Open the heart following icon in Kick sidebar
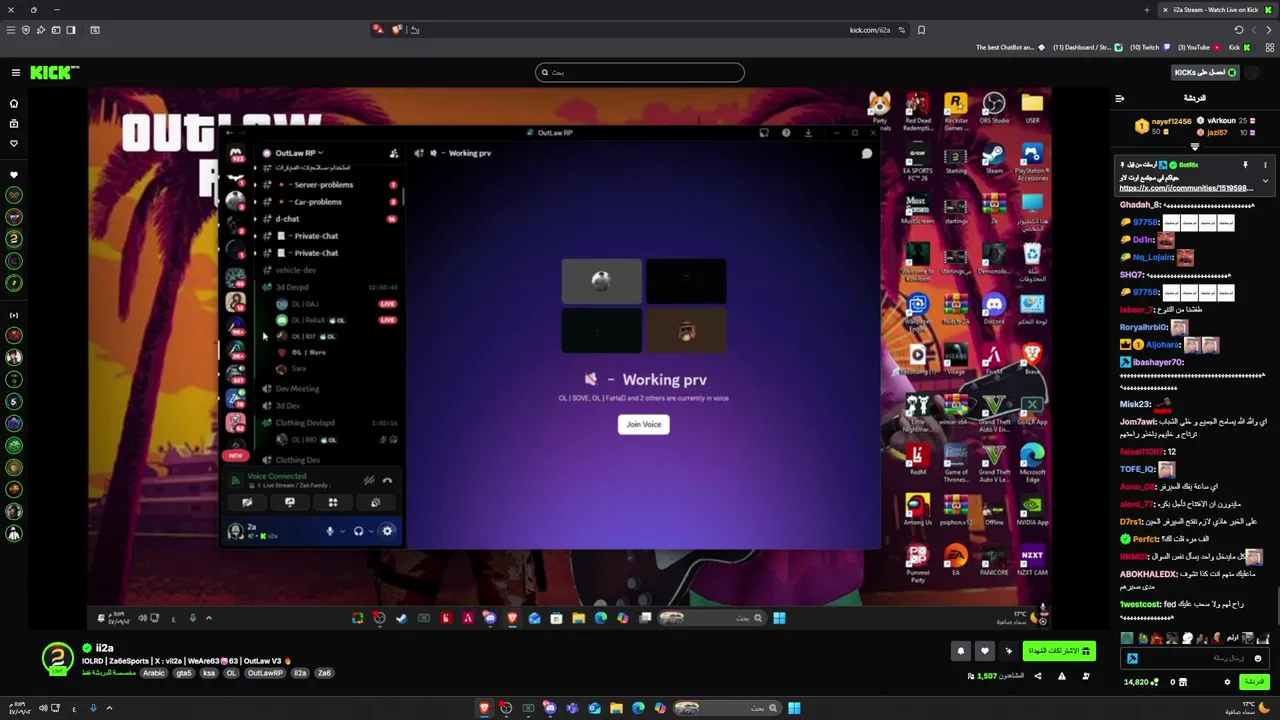The image size is (1280, 720). coord(14,143)
